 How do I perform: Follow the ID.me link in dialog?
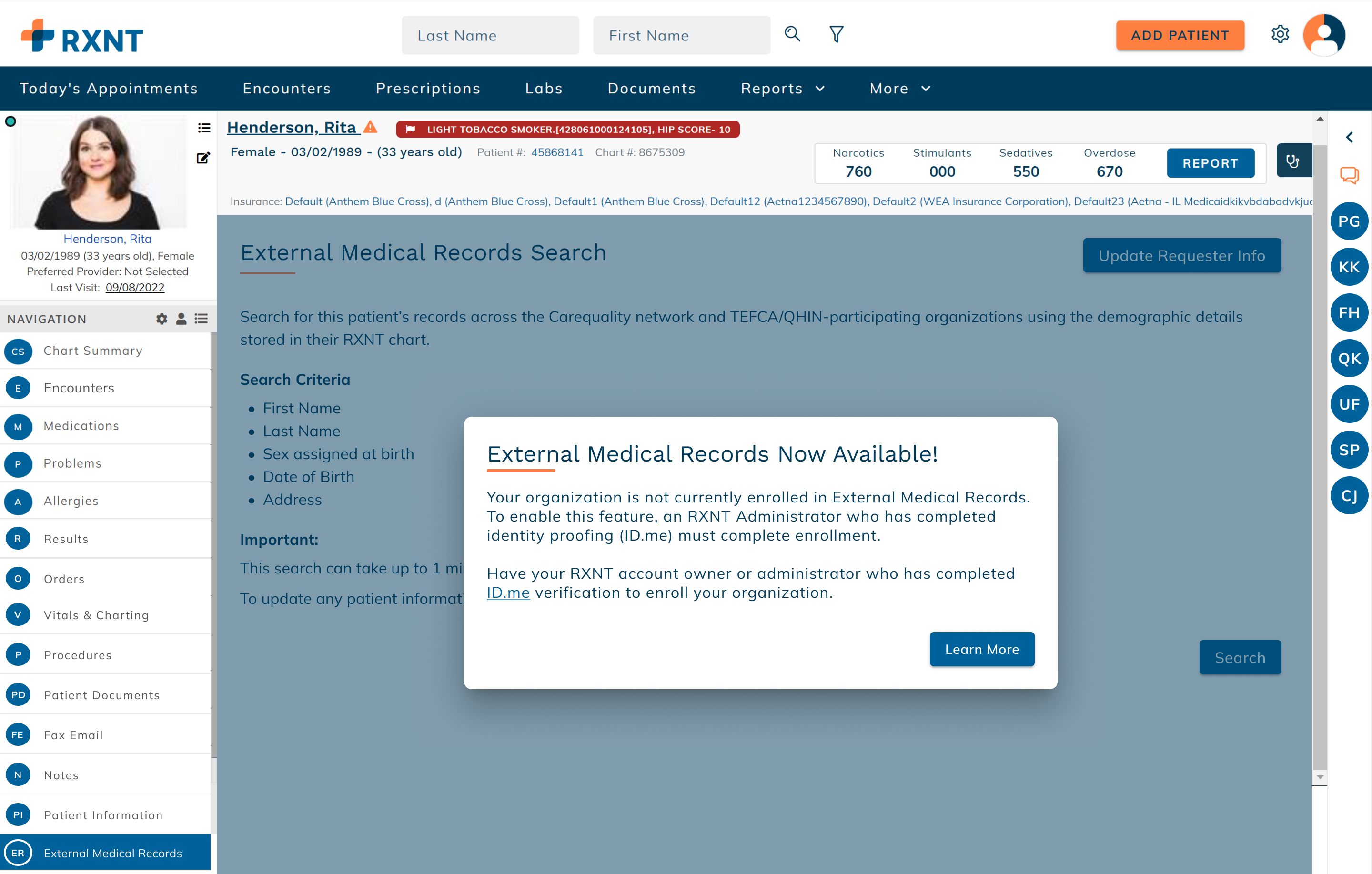click(508, 593)
